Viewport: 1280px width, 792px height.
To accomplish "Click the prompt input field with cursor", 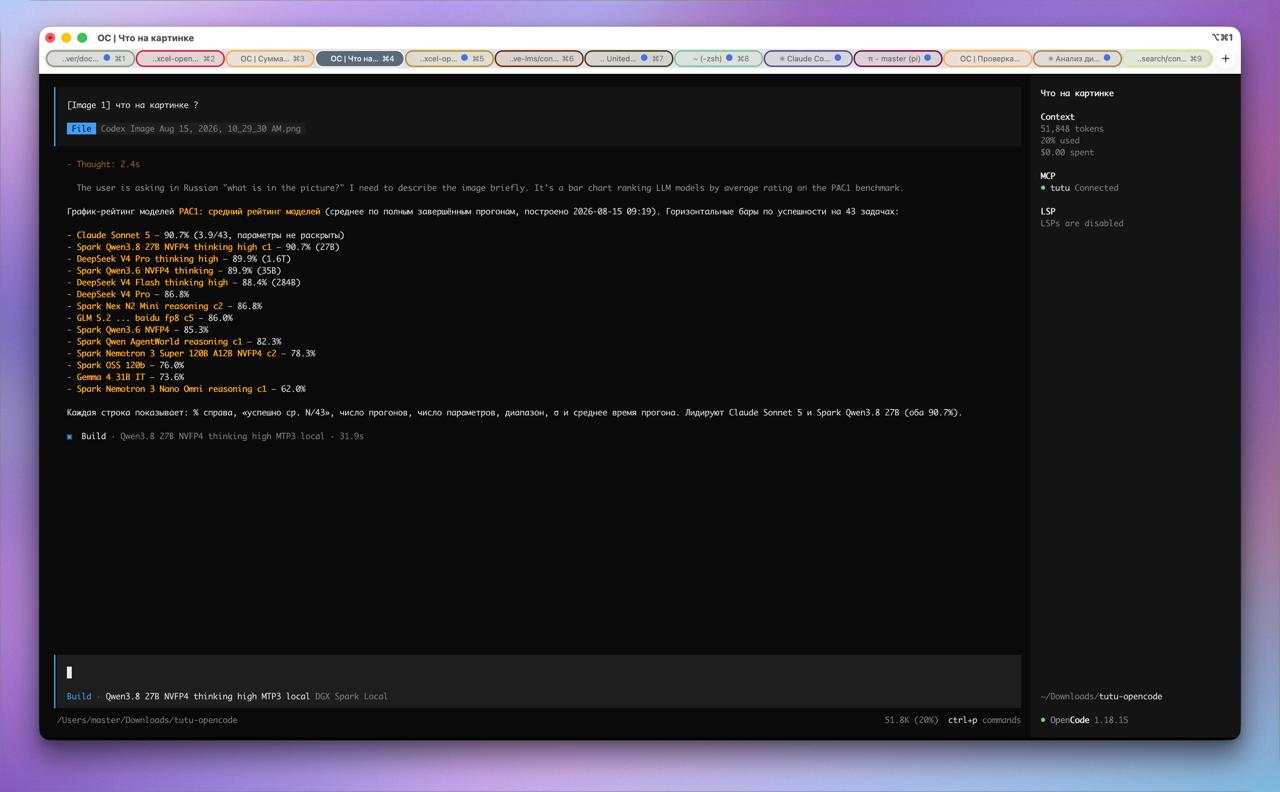I will pyautogui.click(x=538, y=673).
